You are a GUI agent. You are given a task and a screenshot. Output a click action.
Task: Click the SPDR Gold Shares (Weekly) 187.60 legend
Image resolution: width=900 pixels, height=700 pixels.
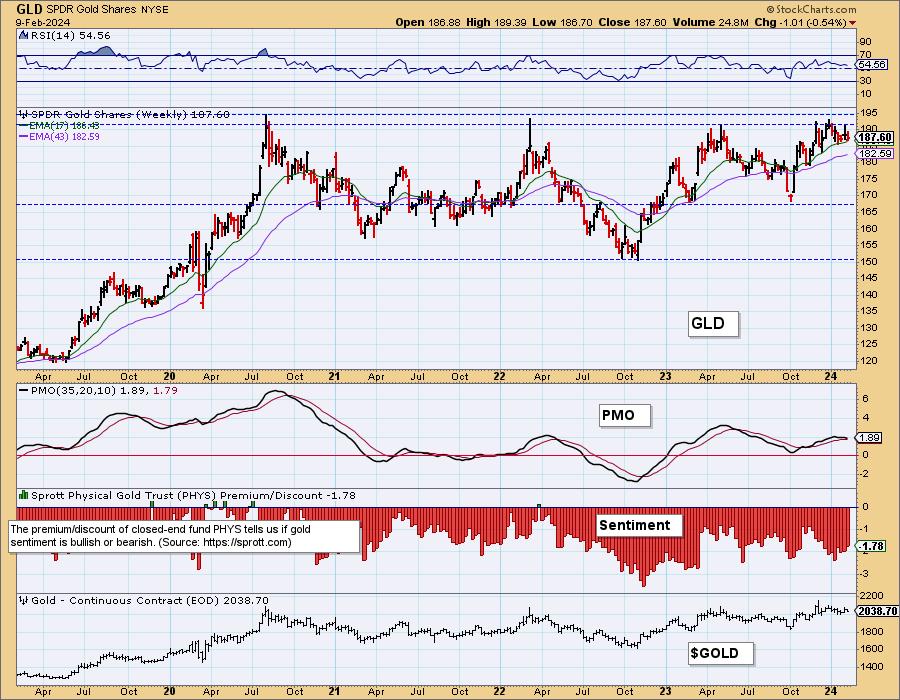(x=130, y=114)
